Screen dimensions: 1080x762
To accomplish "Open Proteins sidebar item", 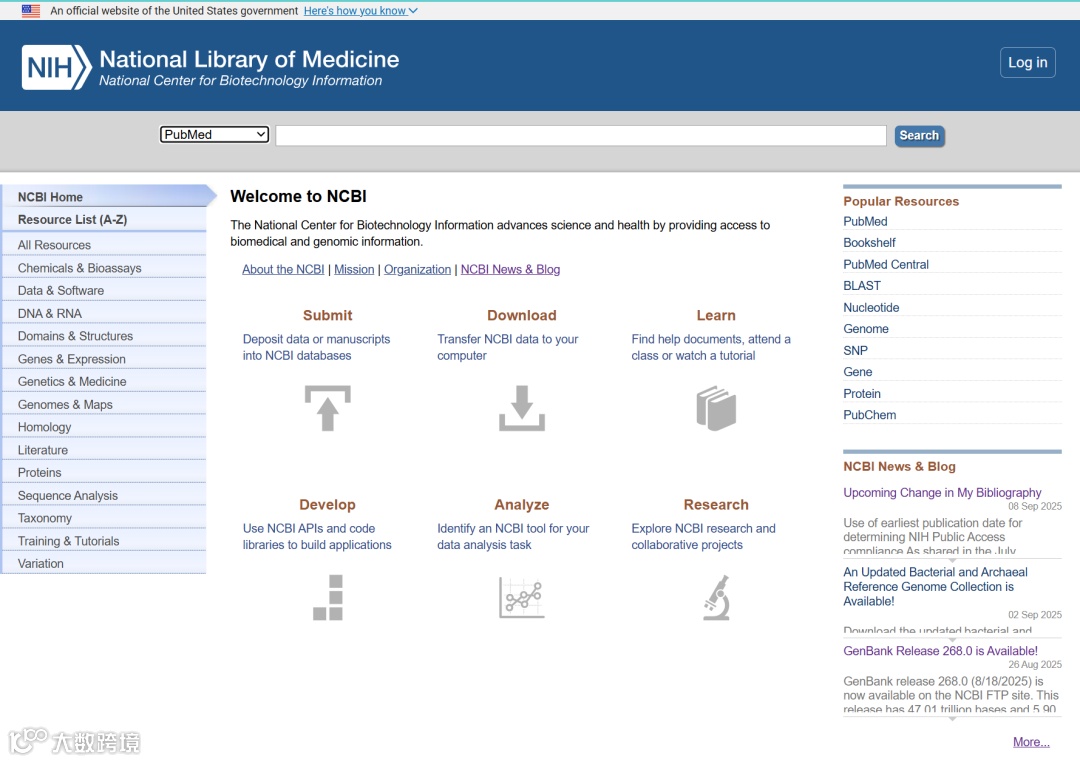I will coord(105,473).
